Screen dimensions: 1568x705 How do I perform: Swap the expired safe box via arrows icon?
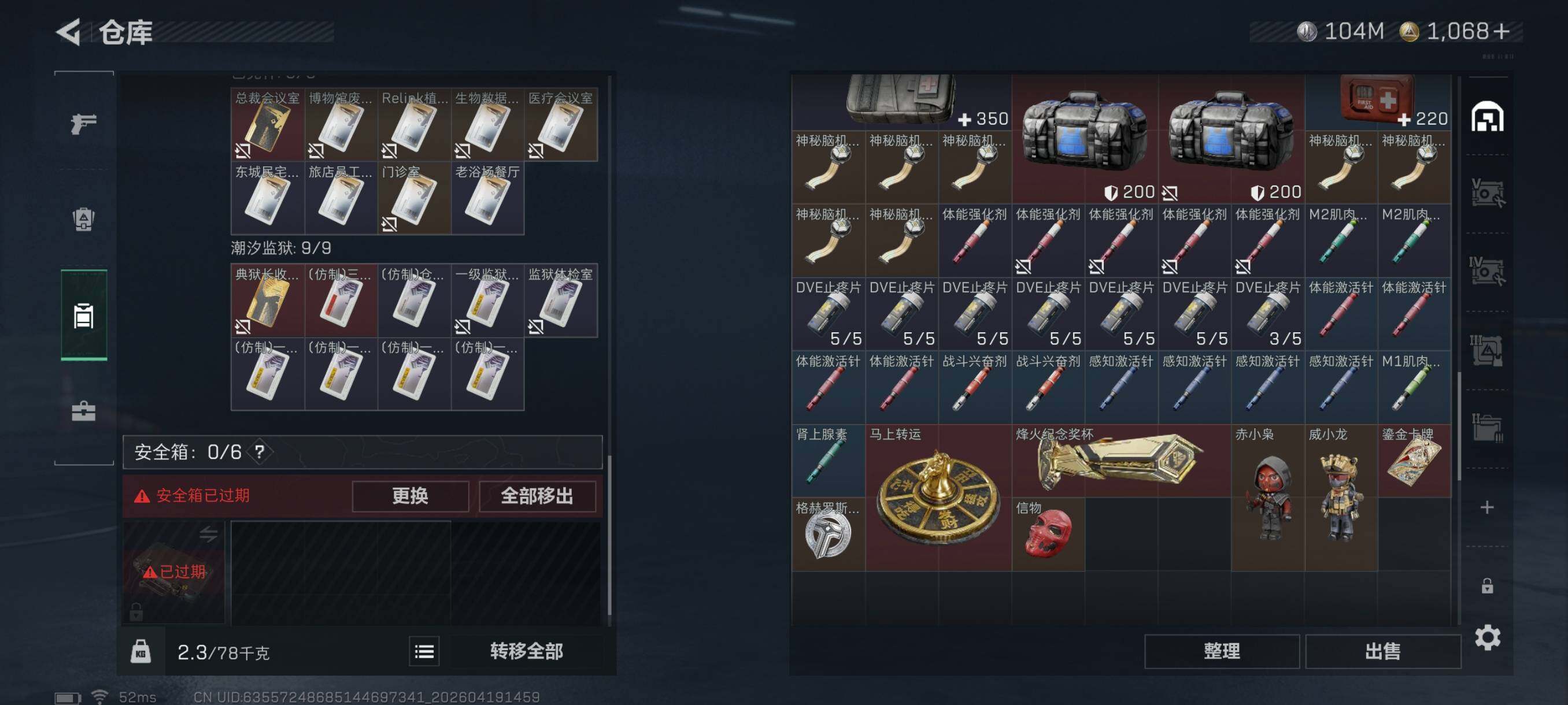(x=208, y=534)
